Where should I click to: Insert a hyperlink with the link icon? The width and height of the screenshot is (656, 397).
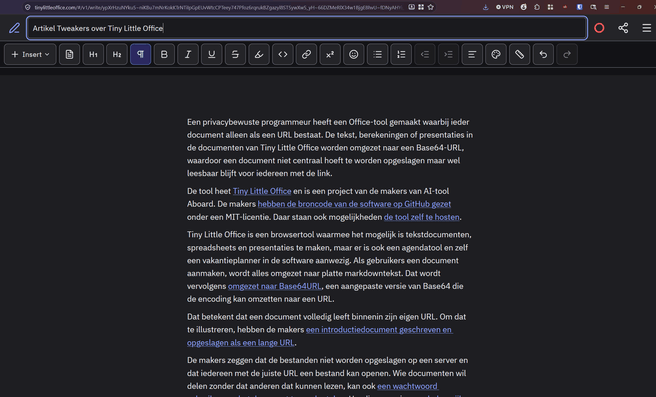point(306,54)
